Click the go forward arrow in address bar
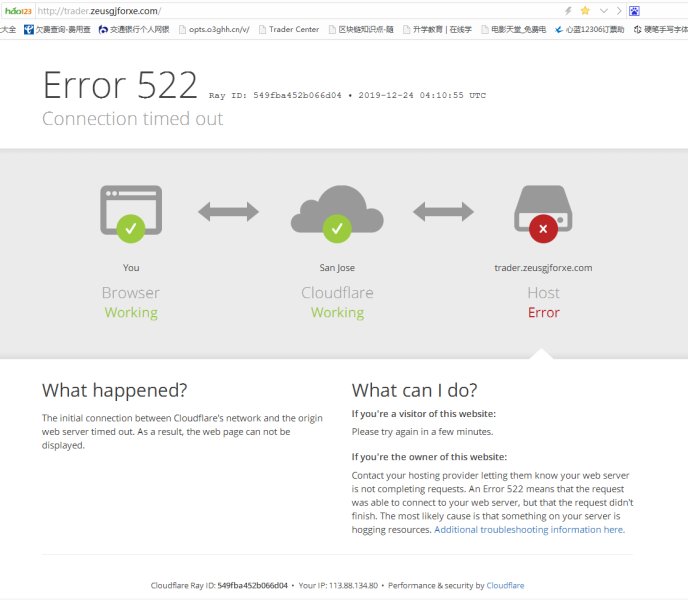 619,11
